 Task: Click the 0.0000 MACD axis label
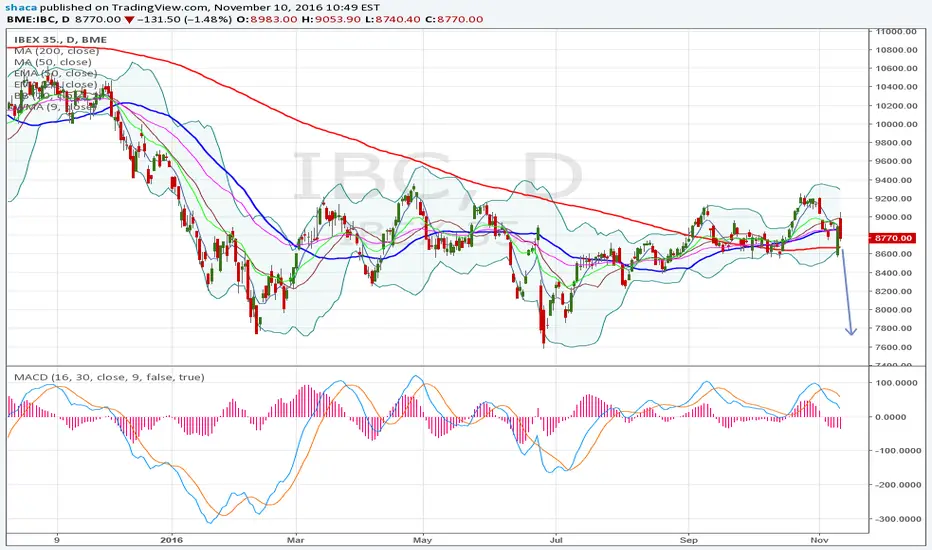coord(891,417)
